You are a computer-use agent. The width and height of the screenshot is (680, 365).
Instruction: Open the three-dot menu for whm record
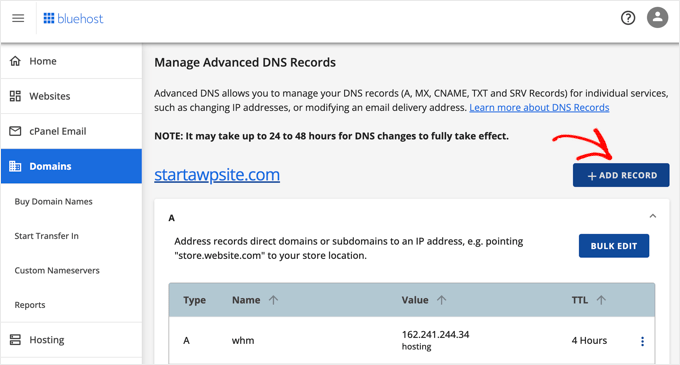[x=642, y=341]
